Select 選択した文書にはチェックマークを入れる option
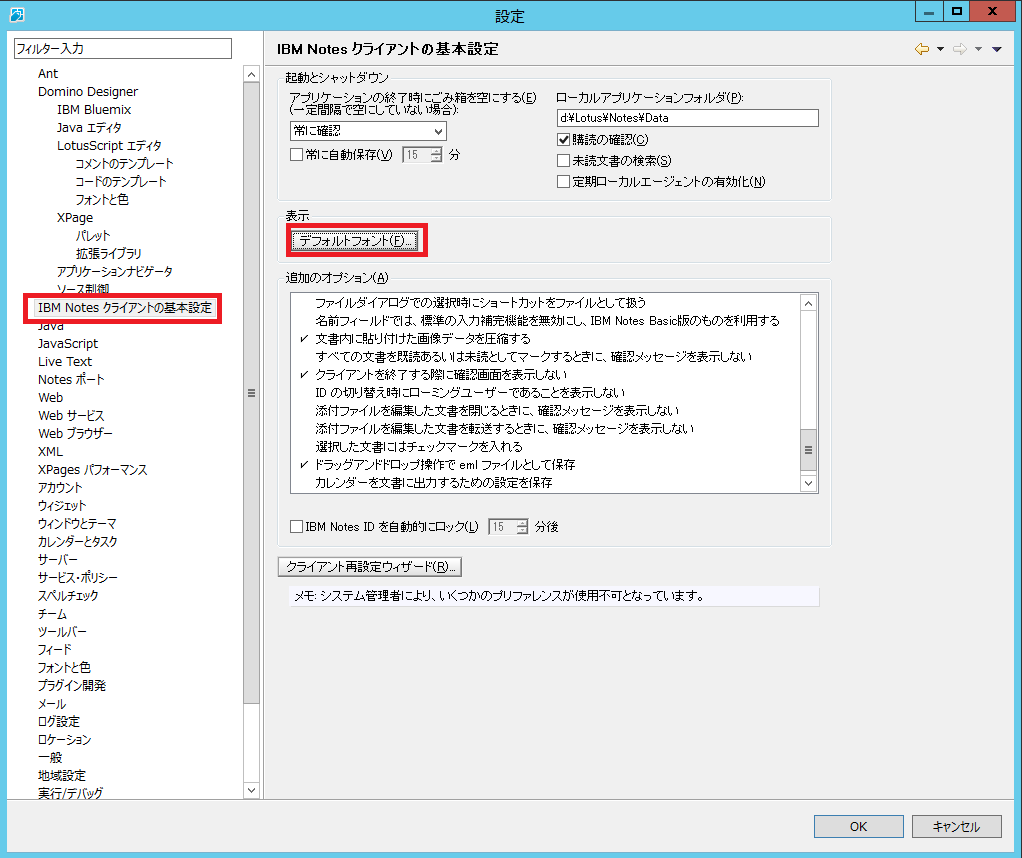Image resolution: width=1022 pixels, height=858 pixels. pos(419,447)
